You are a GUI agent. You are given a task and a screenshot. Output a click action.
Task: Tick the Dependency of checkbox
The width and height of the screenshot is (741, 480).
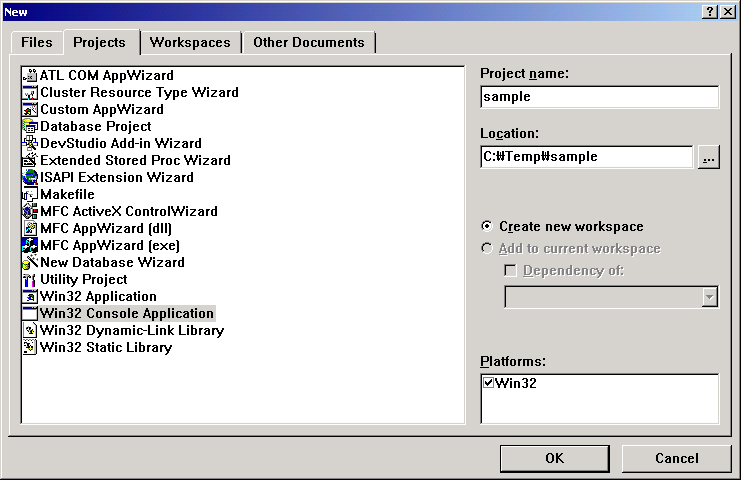[510, 270]
